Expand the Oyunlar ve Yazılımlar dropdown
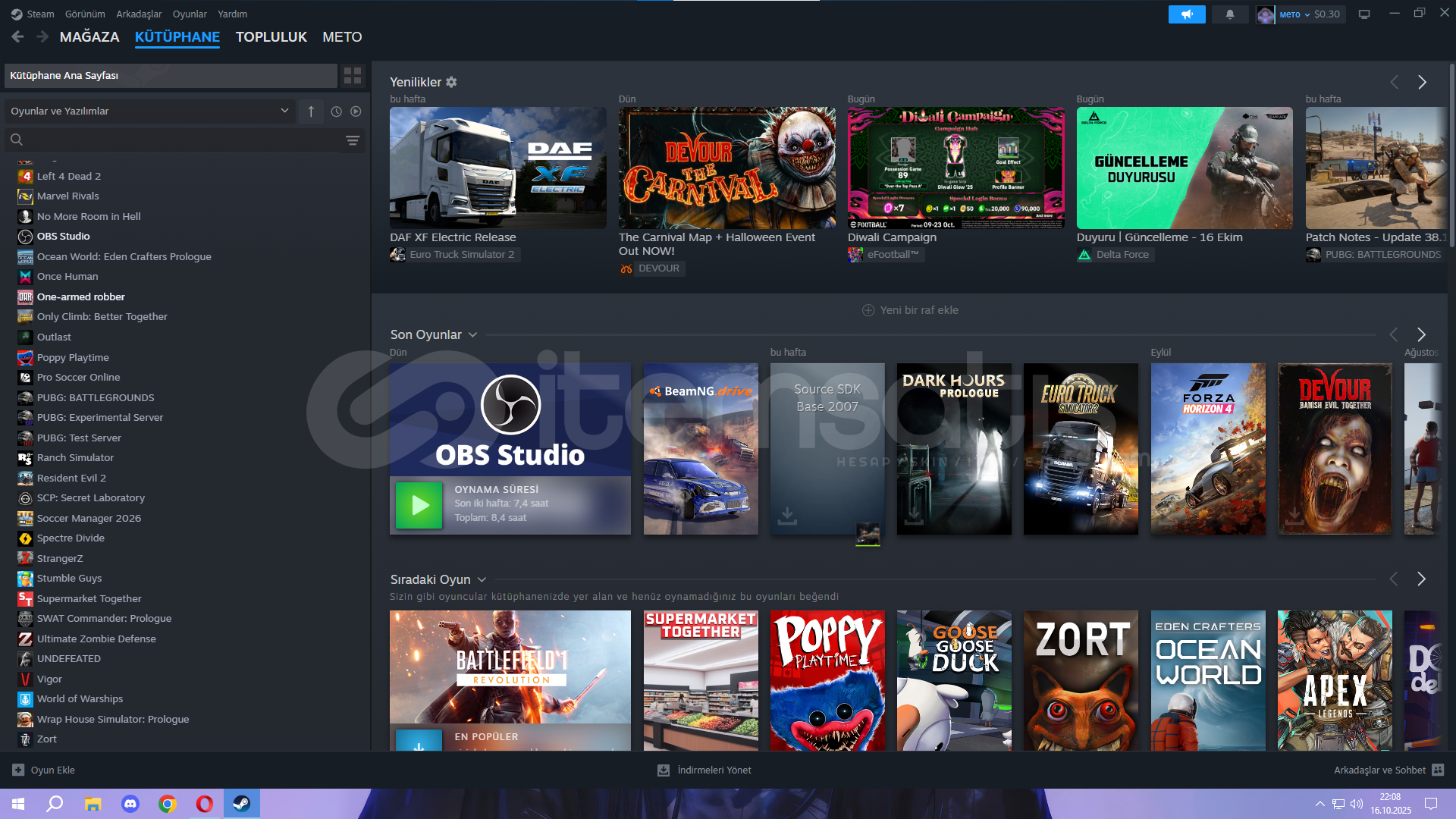The height and width of the screenshot is (819, 1456). pos(284,111)
